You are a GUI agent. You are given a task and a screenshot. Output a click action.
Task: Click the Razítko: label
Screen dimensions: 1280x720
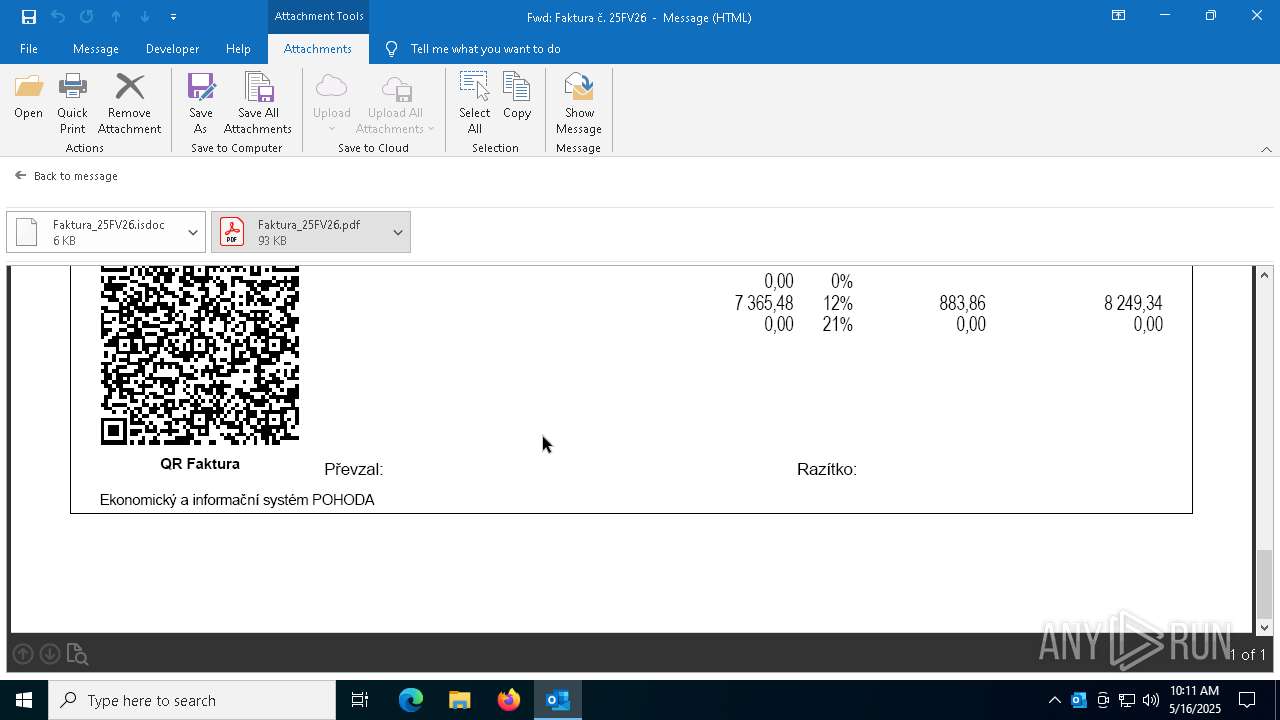(827, 469)
